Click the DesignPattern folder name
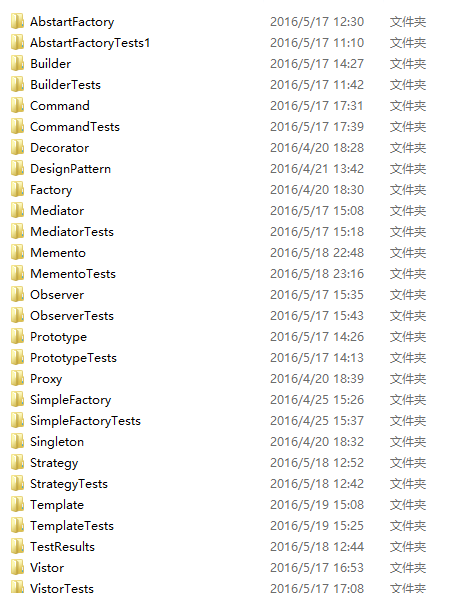The image size is (473, 593). tap(70, 169)
